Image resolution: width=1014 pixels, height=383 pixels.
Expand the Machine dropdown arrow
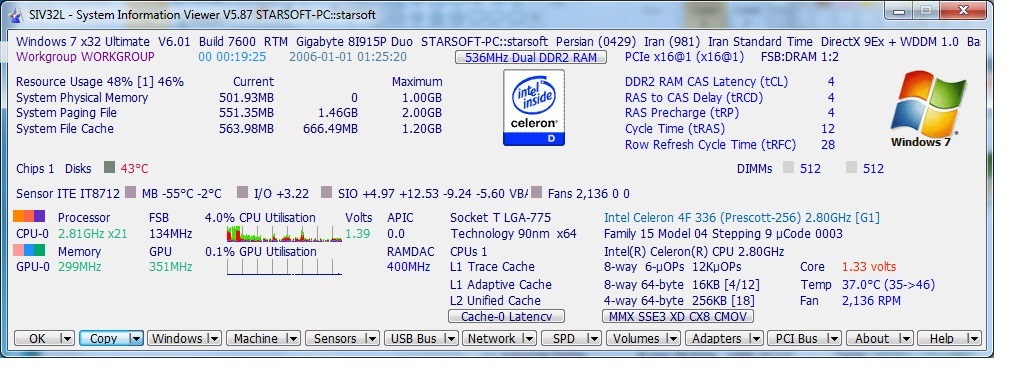pos(293,338)
